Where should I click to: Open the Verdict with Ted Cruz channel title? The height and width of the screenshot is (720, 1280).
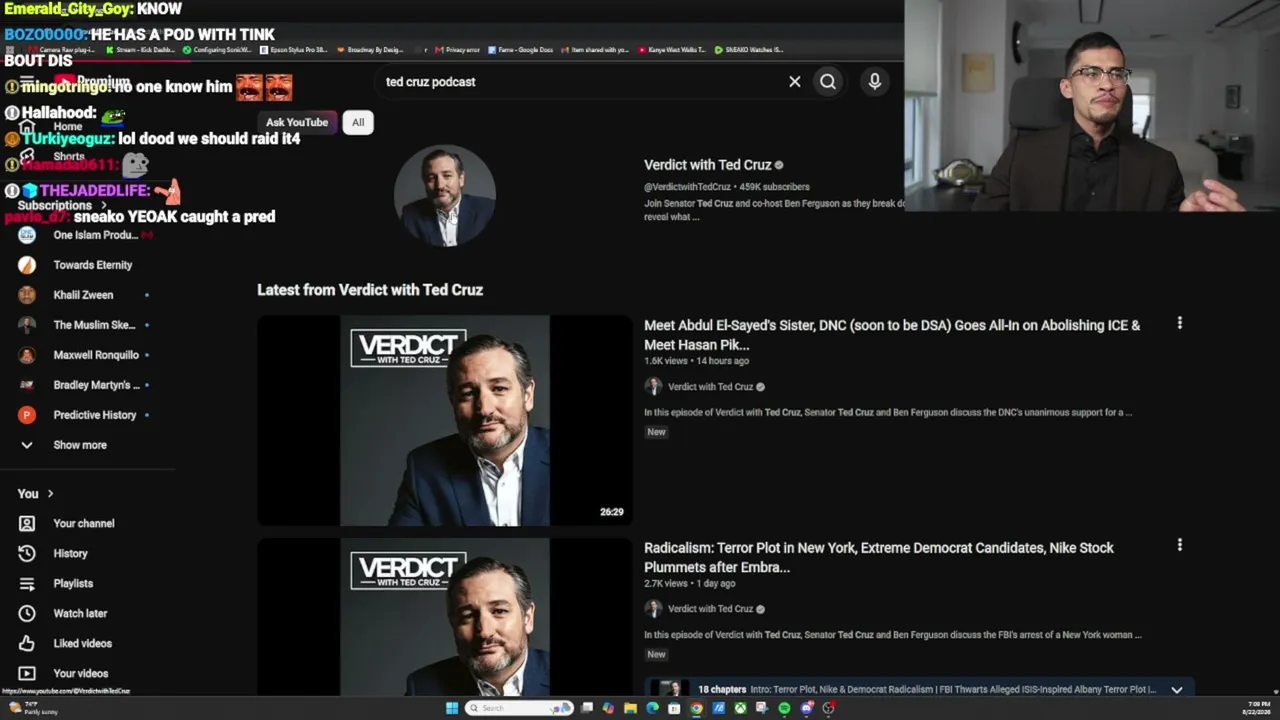708,165
